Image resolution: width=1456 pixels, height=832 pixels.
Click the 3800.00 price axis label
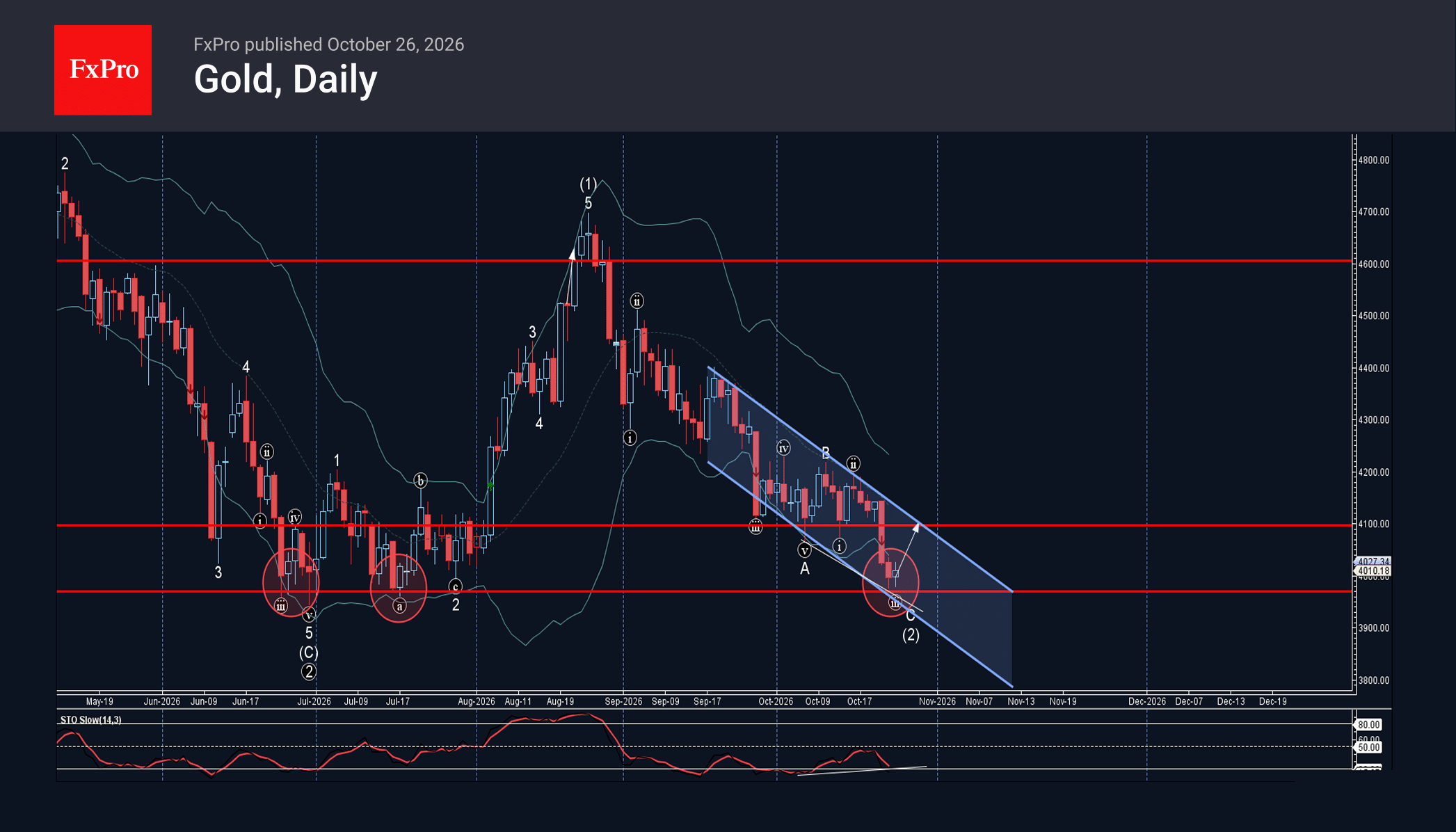[1373, 680]
